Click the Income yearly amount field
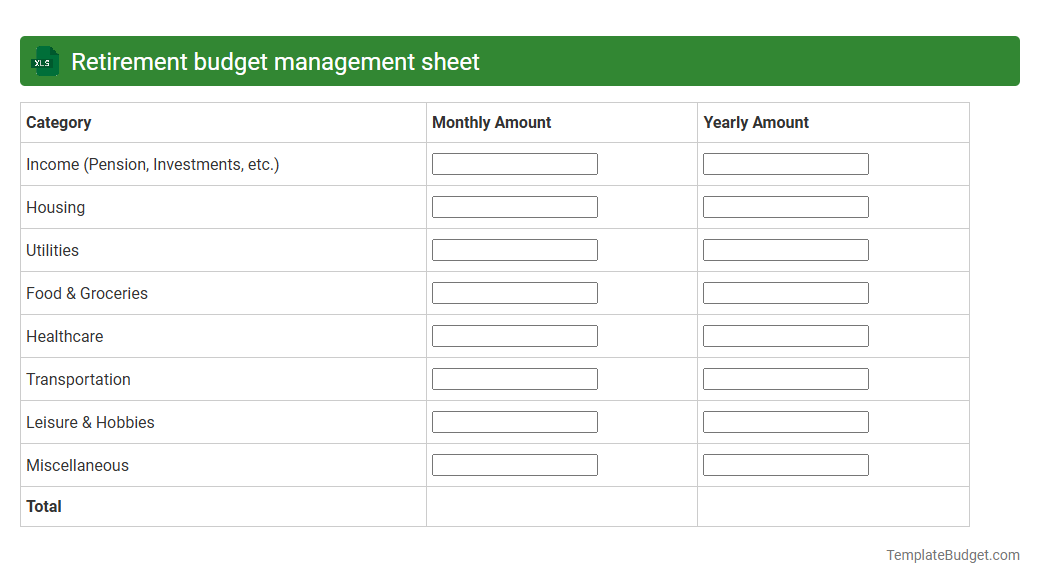The image size is (1040, 584). (786, 163)
